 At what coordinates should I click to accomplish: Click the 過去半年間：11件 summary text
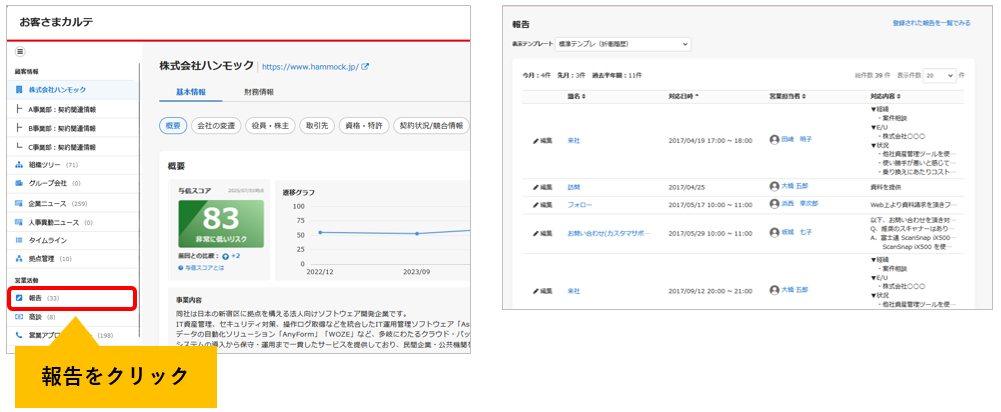[x=617, y=75]
